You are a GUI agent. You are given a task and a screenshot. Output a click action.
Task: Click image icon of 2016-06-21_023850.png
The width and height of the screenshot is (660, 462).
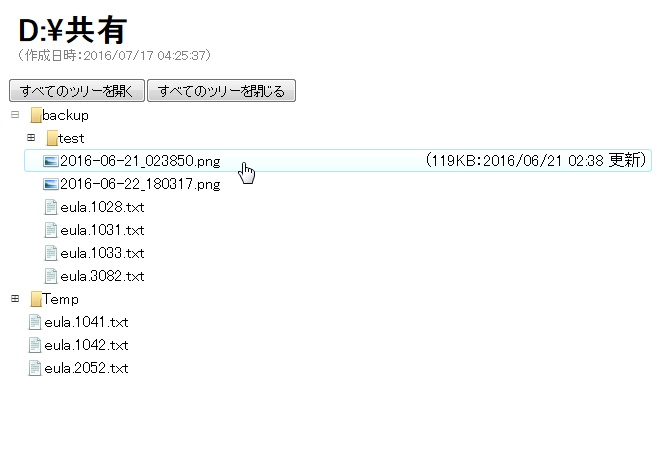click(x=51, y=161)
